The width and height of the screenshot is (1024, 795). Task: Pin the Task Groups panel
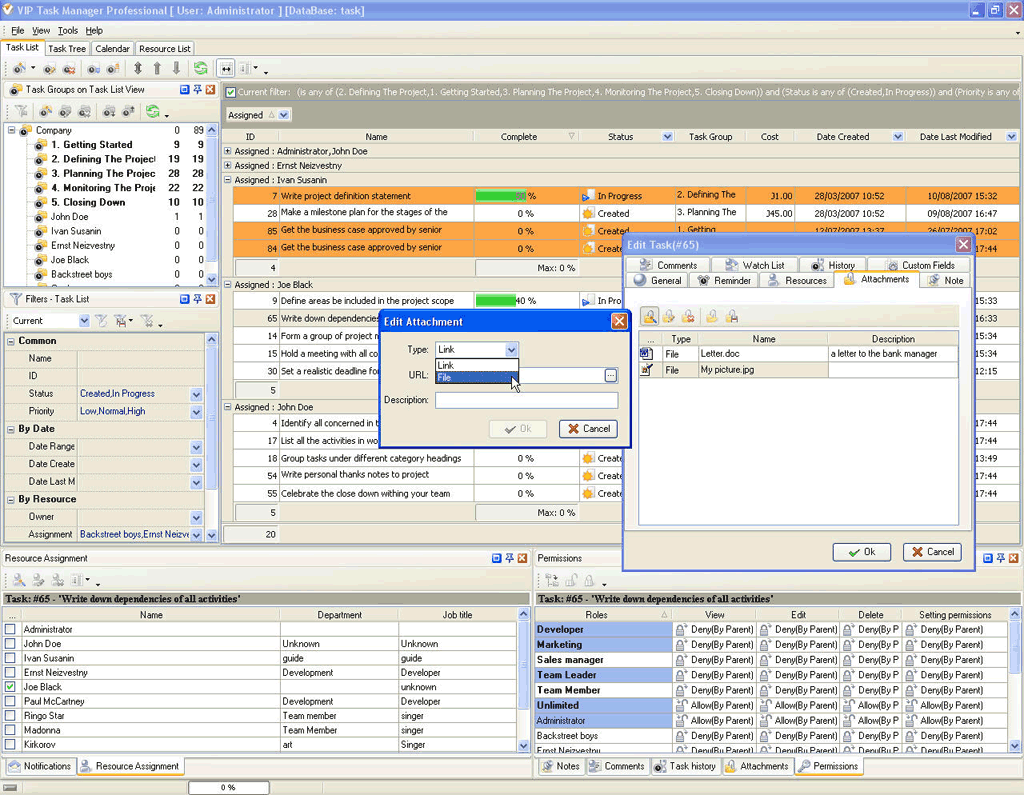pos(198,90)
